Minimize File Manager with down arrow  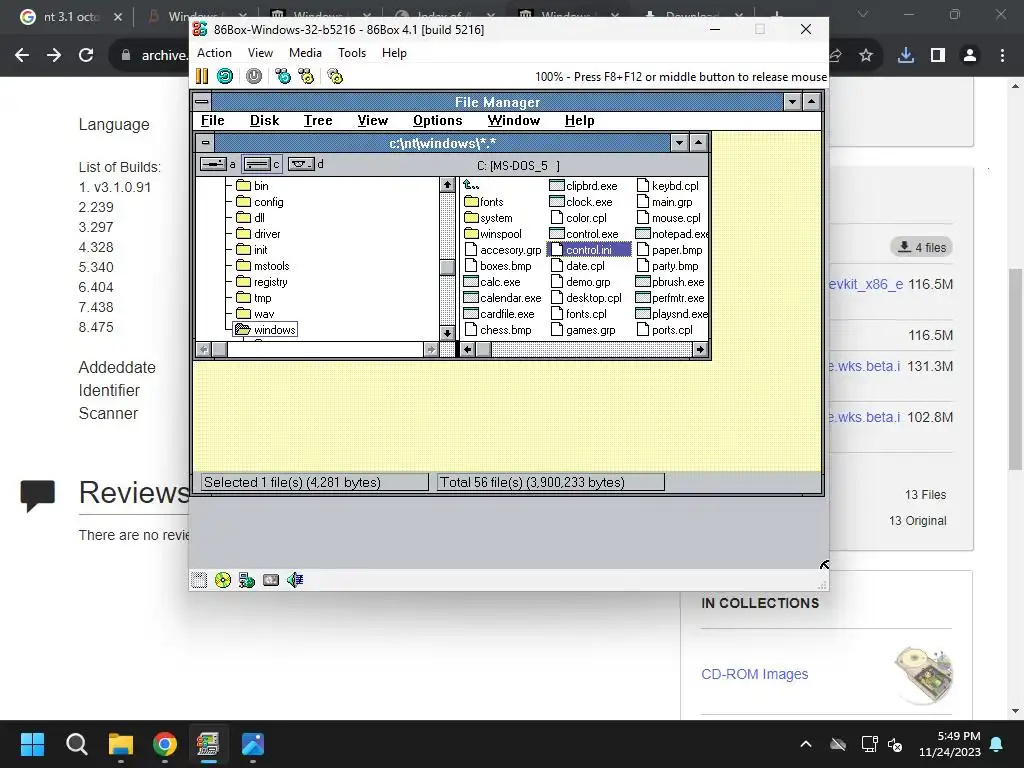coord(792,102)
